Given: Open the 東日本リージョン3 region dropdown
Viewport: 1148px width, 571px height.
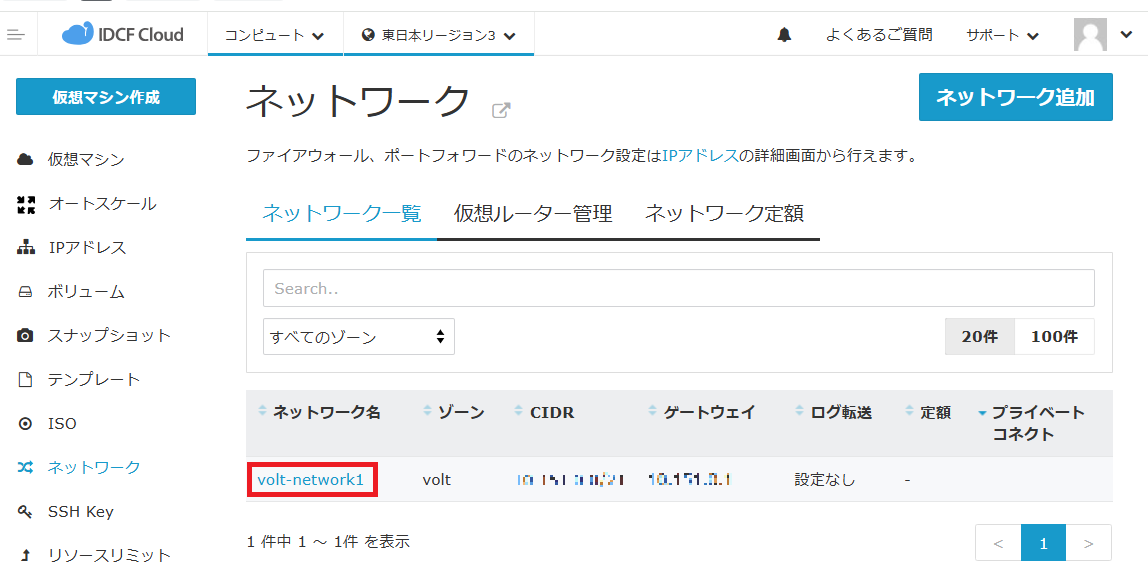Looking at the screenshot, I should 438,35.
